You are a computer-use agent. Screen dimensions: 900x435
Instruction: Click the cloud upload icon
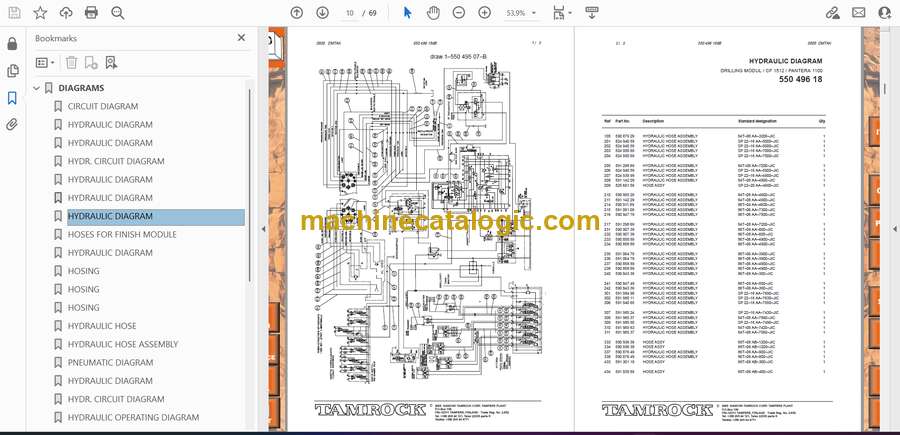(x=66, y=13)
